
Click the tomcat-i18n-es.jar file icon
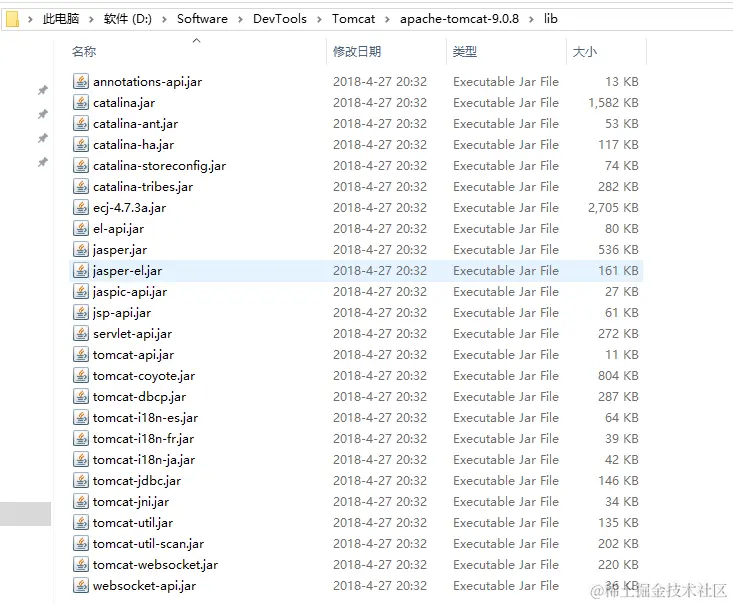[x=81, y=418]
